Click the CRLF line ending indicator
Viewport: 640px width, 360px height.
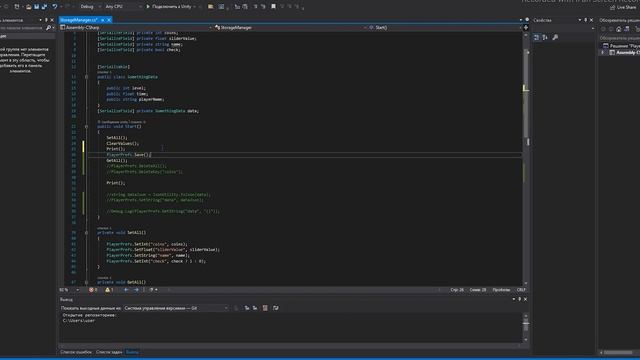point(521,290)
